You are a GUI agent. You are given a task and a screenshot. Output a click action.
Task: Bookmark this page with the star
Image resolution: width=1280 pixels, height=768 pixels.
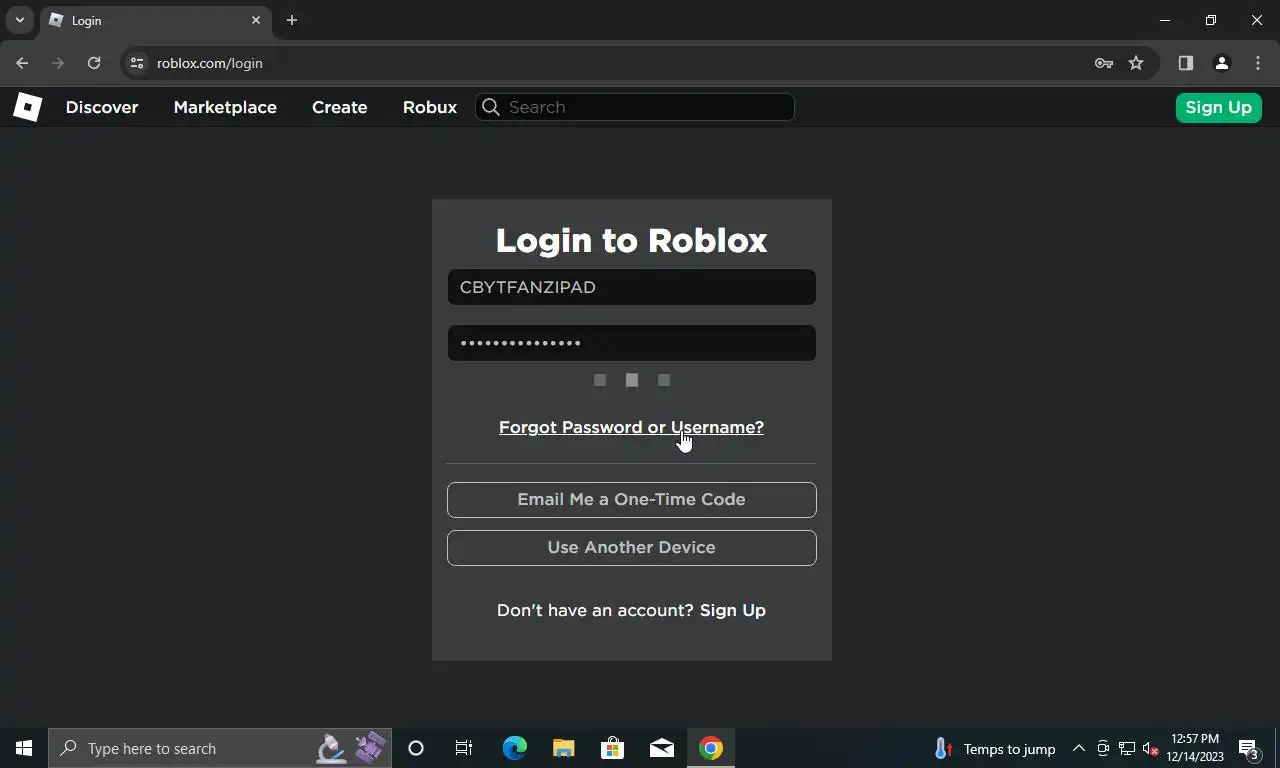click(x=1136, y=63)
